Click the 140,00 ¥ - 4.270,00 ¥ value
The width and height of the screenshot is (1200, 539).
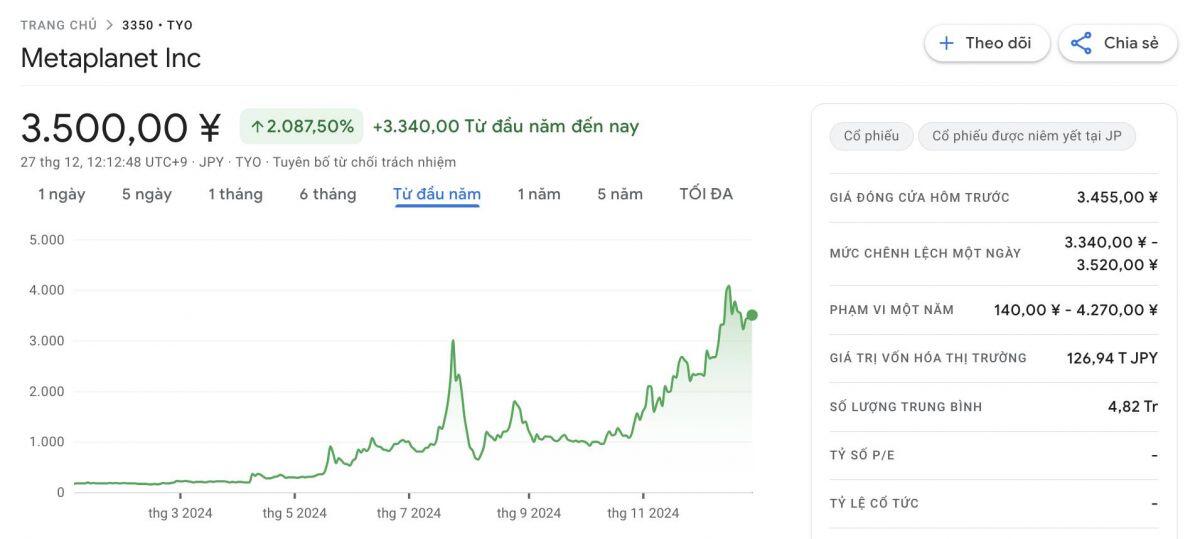click(x=1076, y=310)
